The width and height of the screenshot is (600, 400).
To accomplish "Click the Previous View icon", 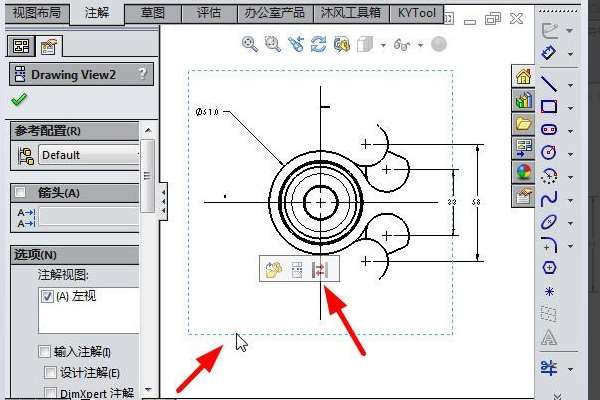I will click(x=295, y=44).
